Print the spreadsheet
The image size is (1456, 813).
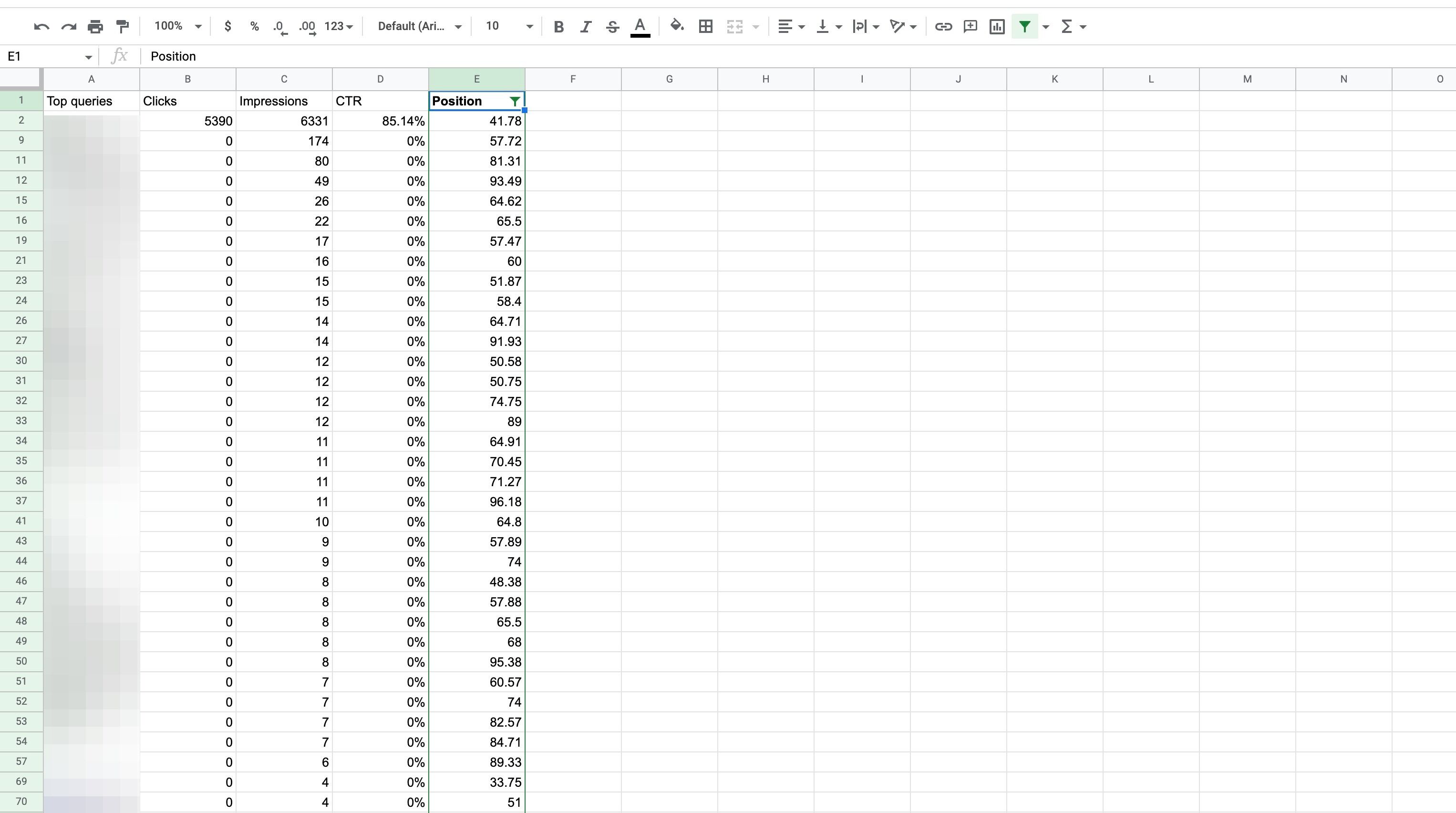pos(95,27)
